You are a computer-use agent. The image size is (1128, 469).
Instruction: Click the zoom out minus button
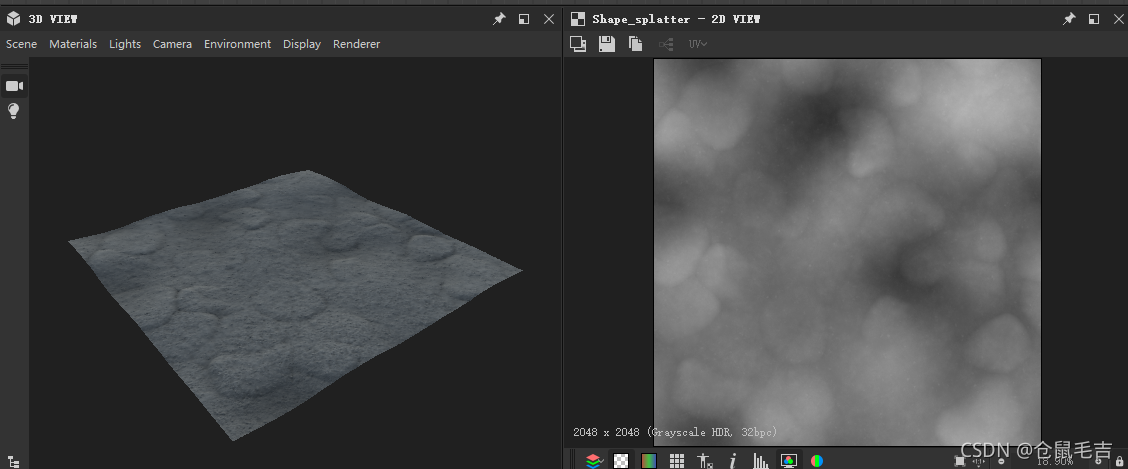click(x=1001, y=461)
